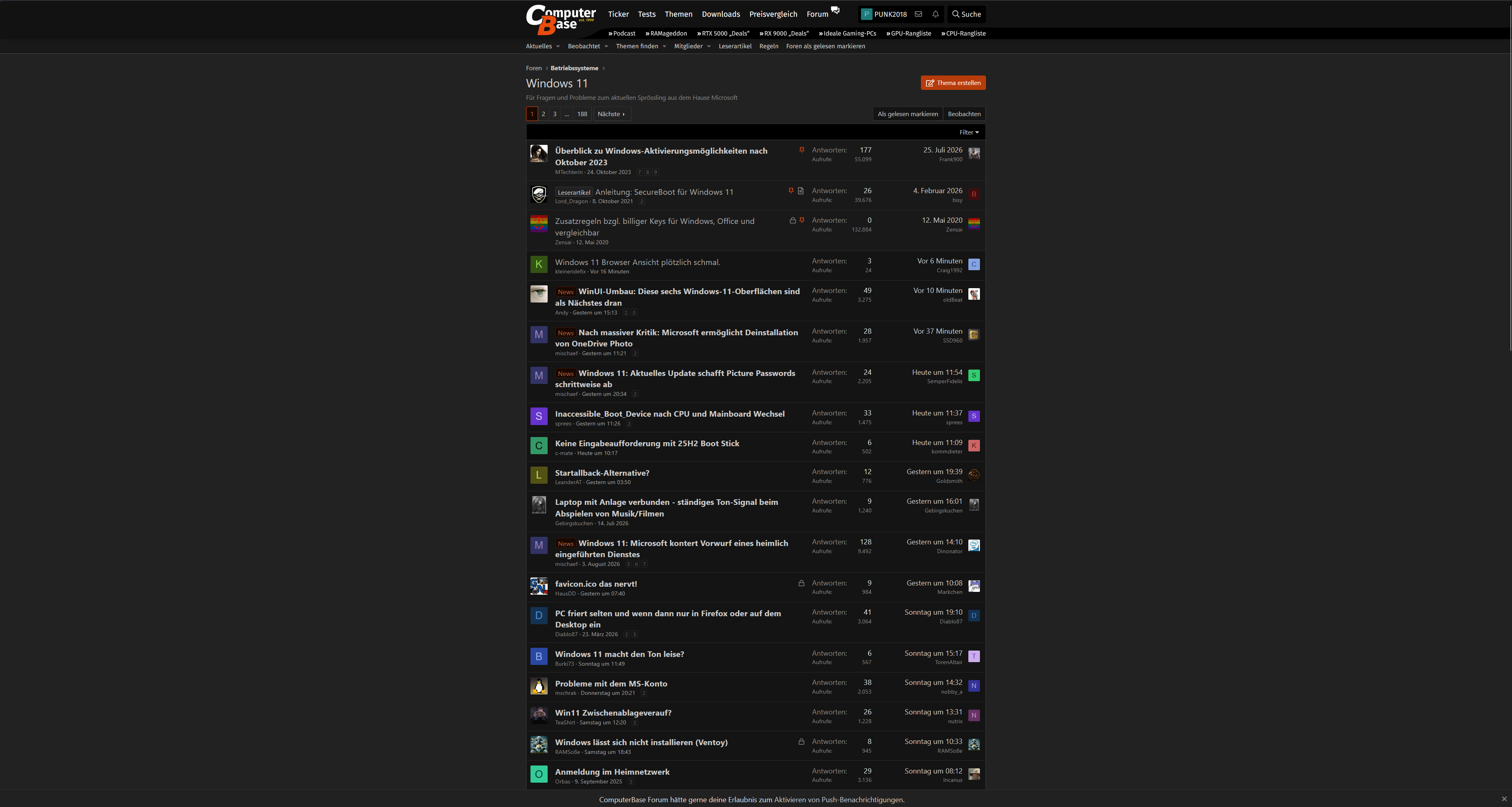The width and height of the screenshot is (1512, 807).
Task: Open thread "Anmeldung im Heimnetzwerk"
Action: pyautogui.click(x=612, y=772)
